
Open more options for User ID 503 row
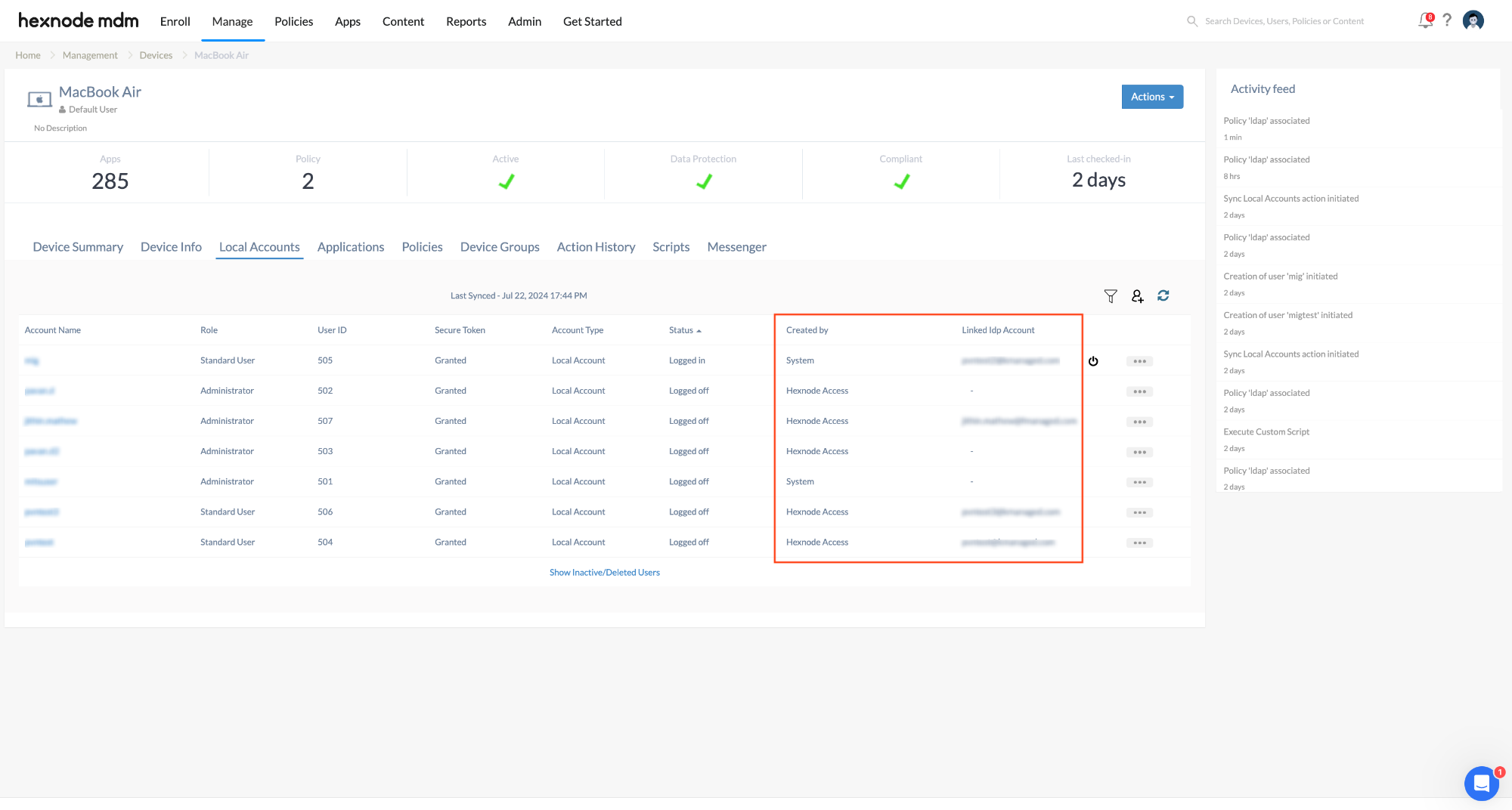tap(1139, 452)
